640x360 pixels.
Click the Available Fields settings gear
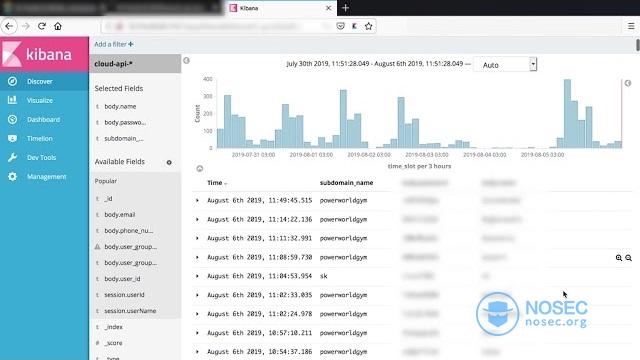click(x=169, y=162)
